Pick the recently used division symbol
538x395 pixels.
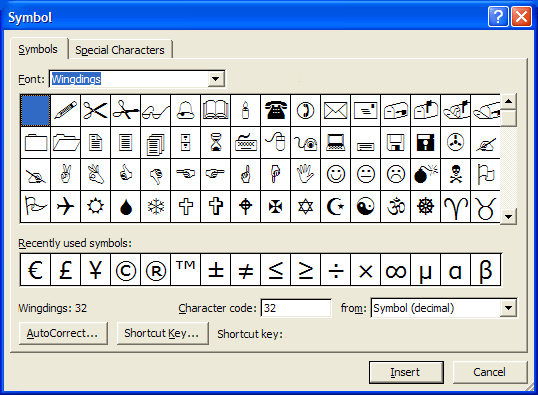336,270
